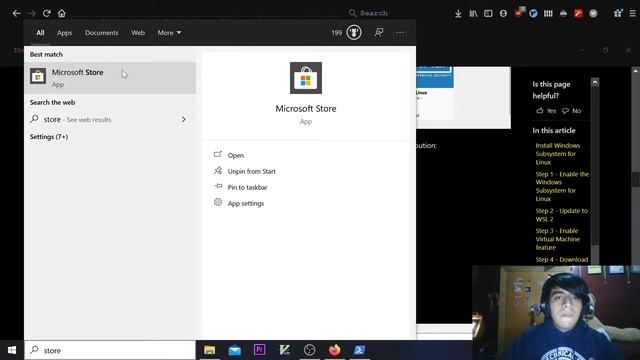
Task: Click the taskbar search box containing 'store'
Action: 110,350
